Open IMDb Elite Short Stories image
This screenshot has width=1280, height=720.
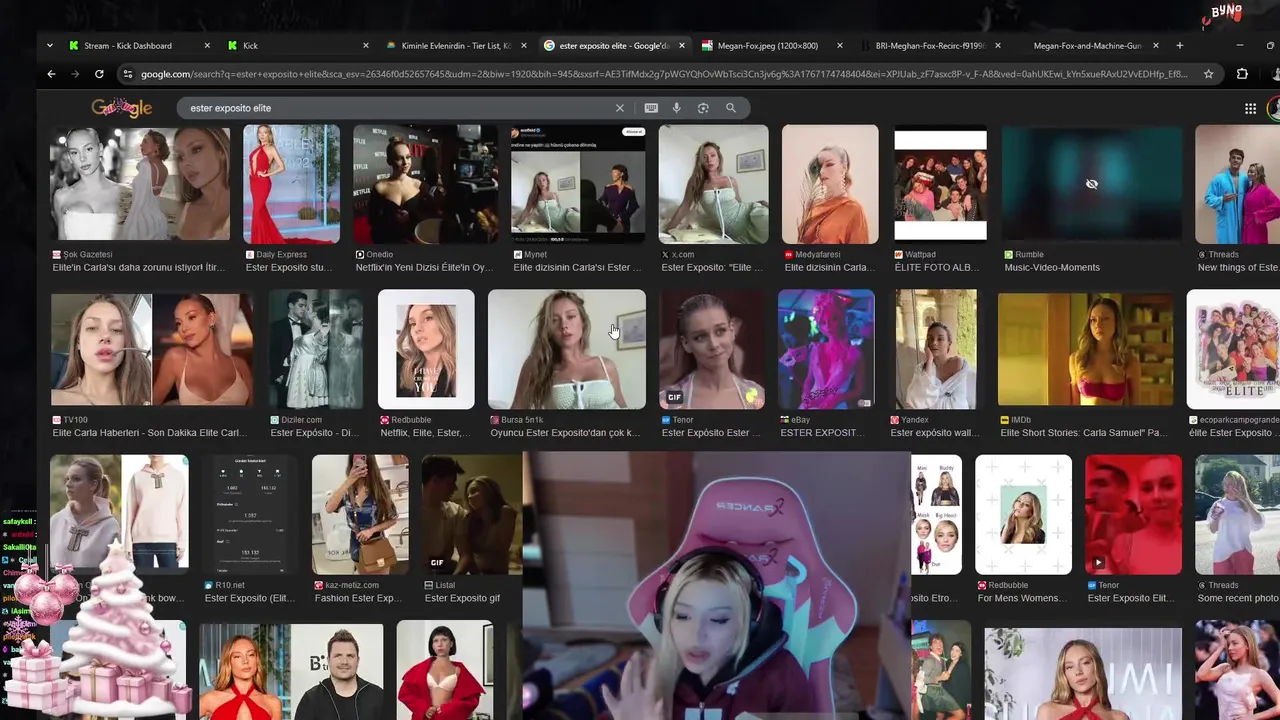1085,349
